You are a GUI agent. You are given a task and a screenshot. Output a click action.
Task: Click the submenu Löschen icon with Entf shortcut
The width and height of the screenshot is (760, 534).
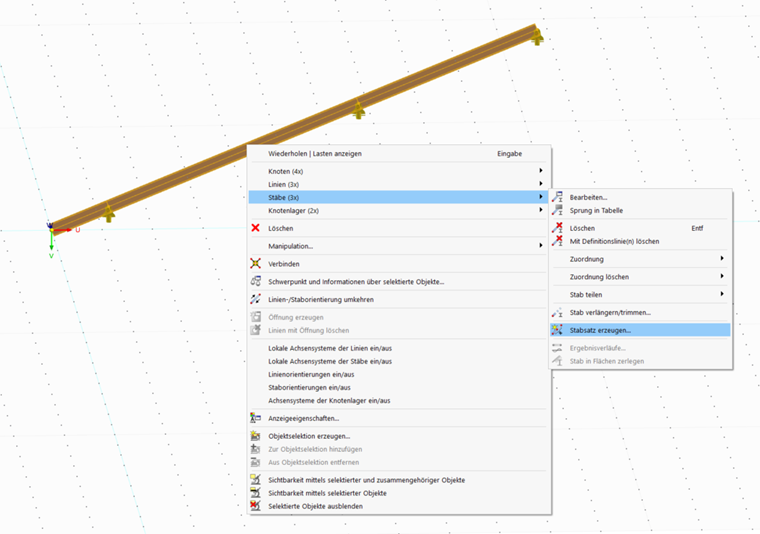[557, 228]
